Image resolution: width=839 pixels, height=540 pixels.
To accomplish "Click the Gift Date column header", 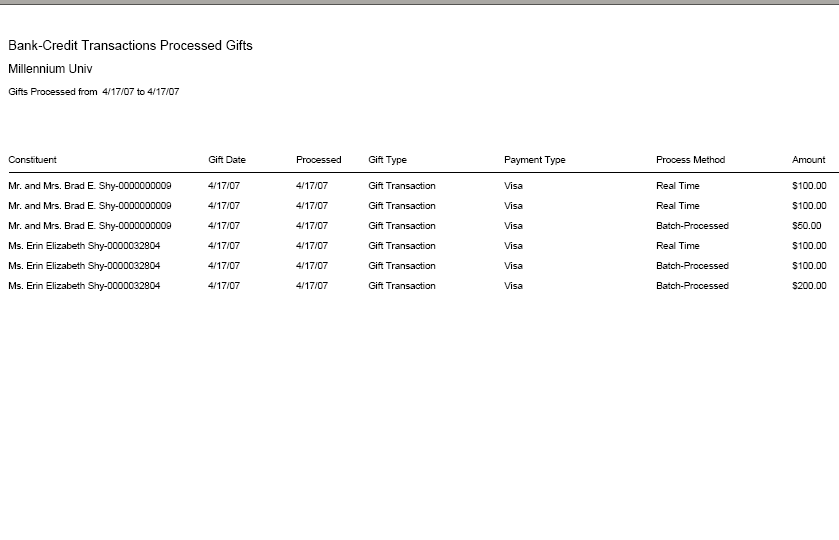I will pos(227,159).
